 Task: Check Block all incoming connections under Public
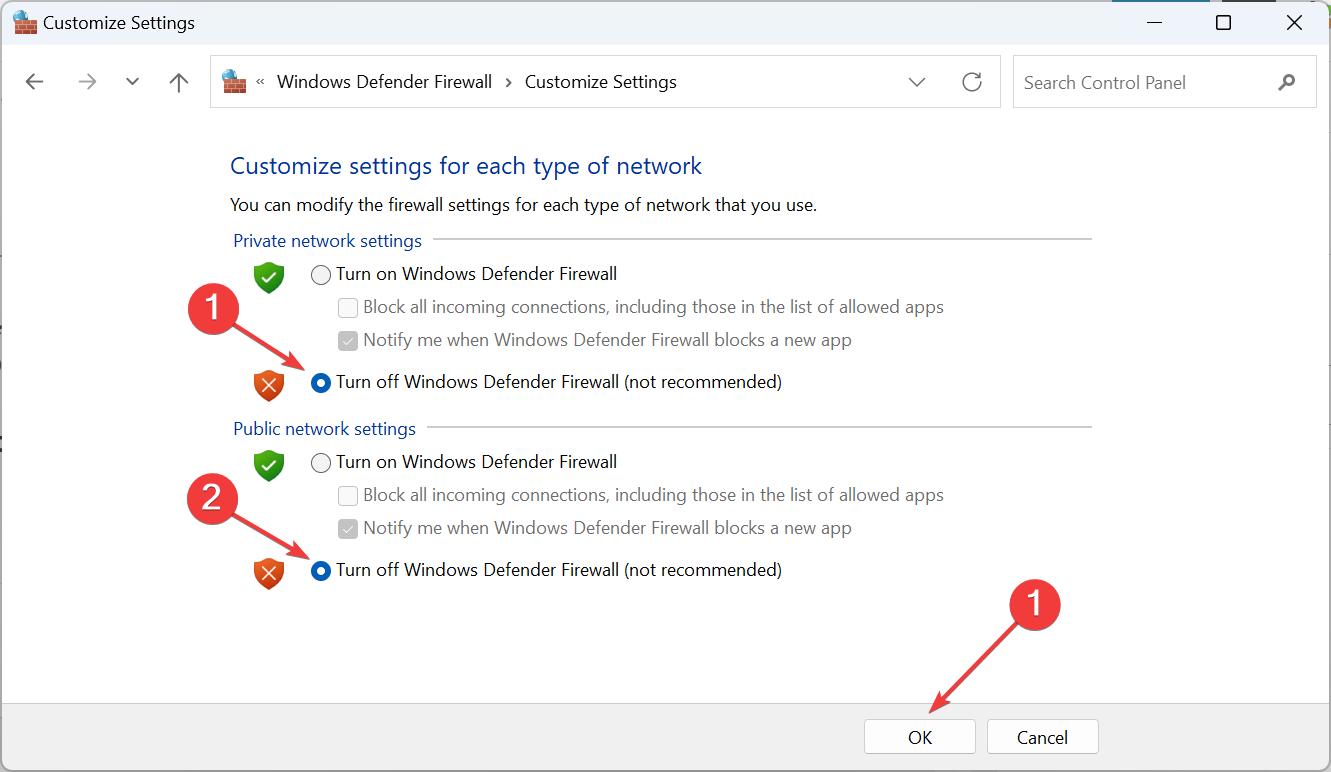click(348, 495)
